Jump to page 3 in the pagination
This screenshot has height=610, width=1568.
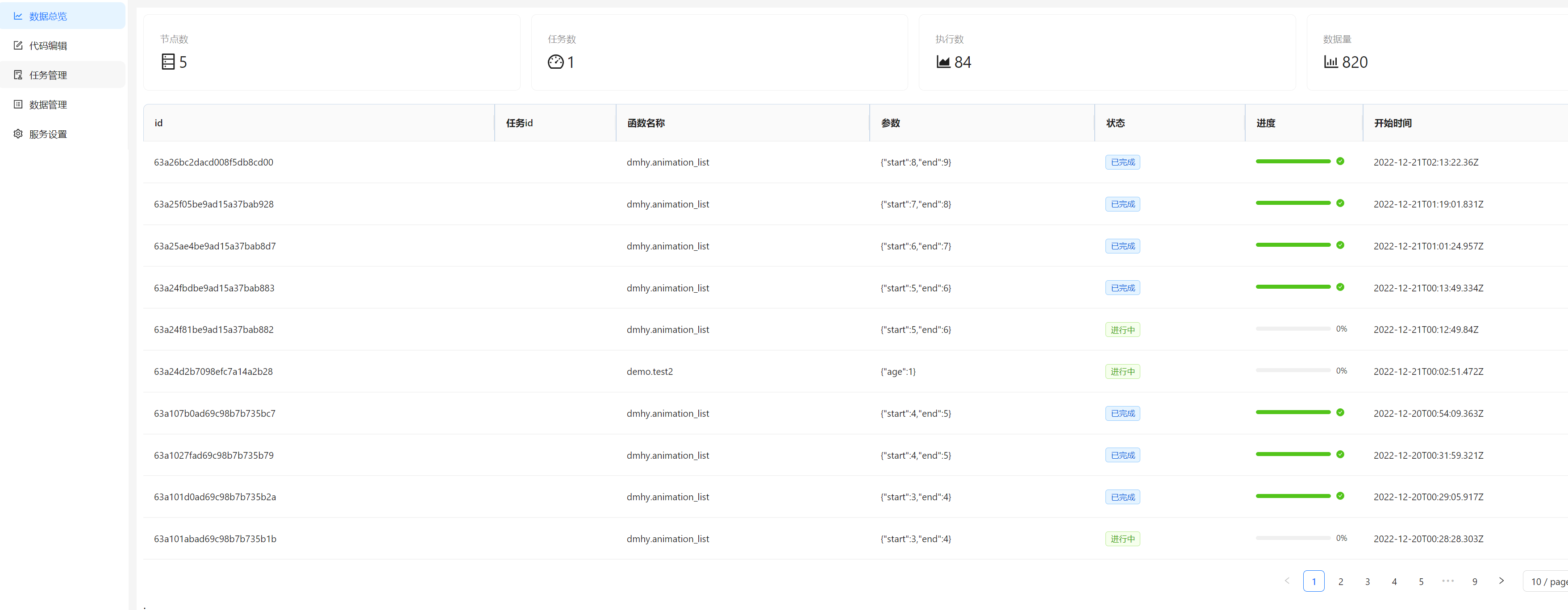pos(1367,581)
